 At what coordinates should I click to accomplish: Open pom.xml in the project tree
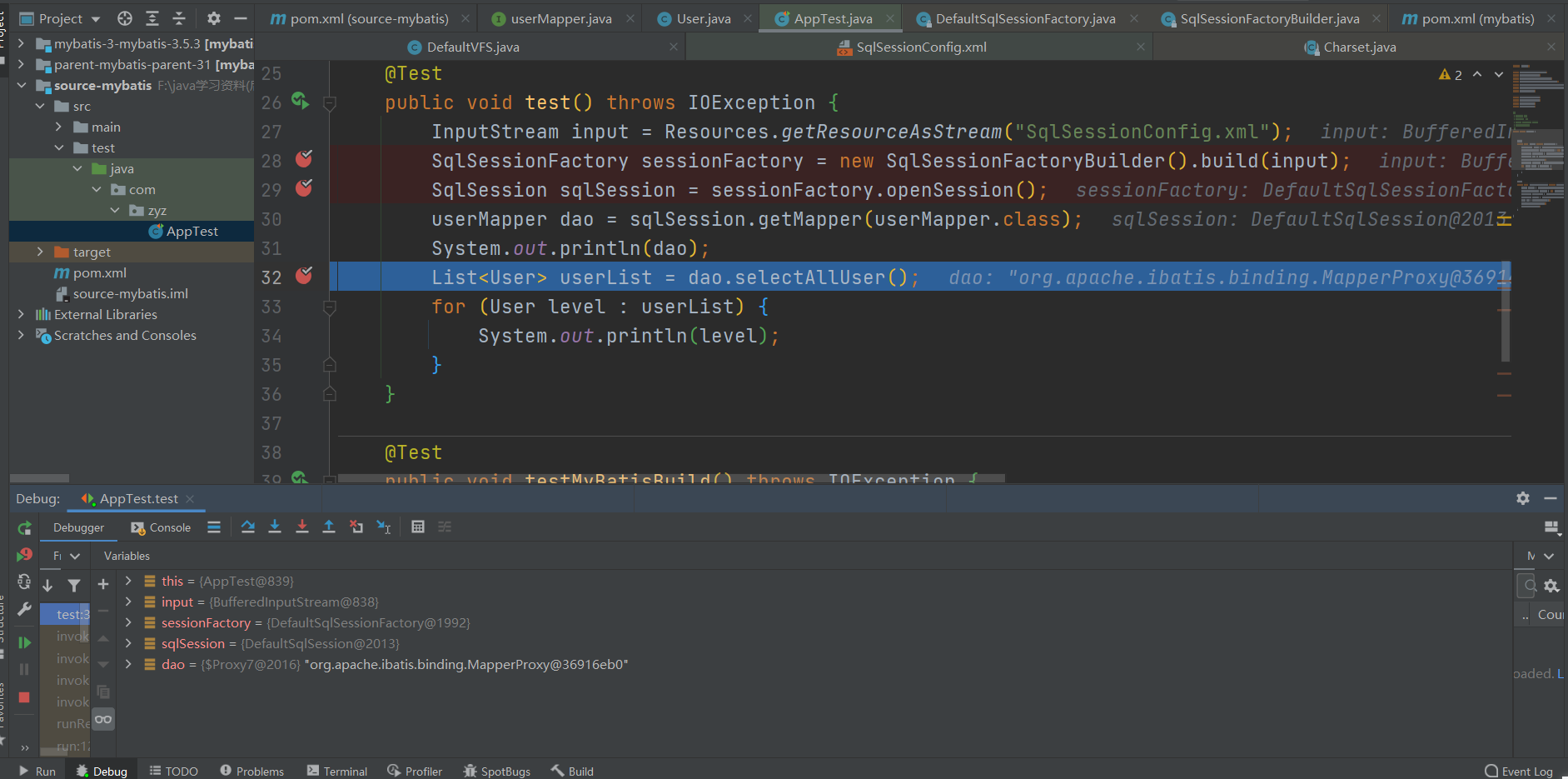99,272
